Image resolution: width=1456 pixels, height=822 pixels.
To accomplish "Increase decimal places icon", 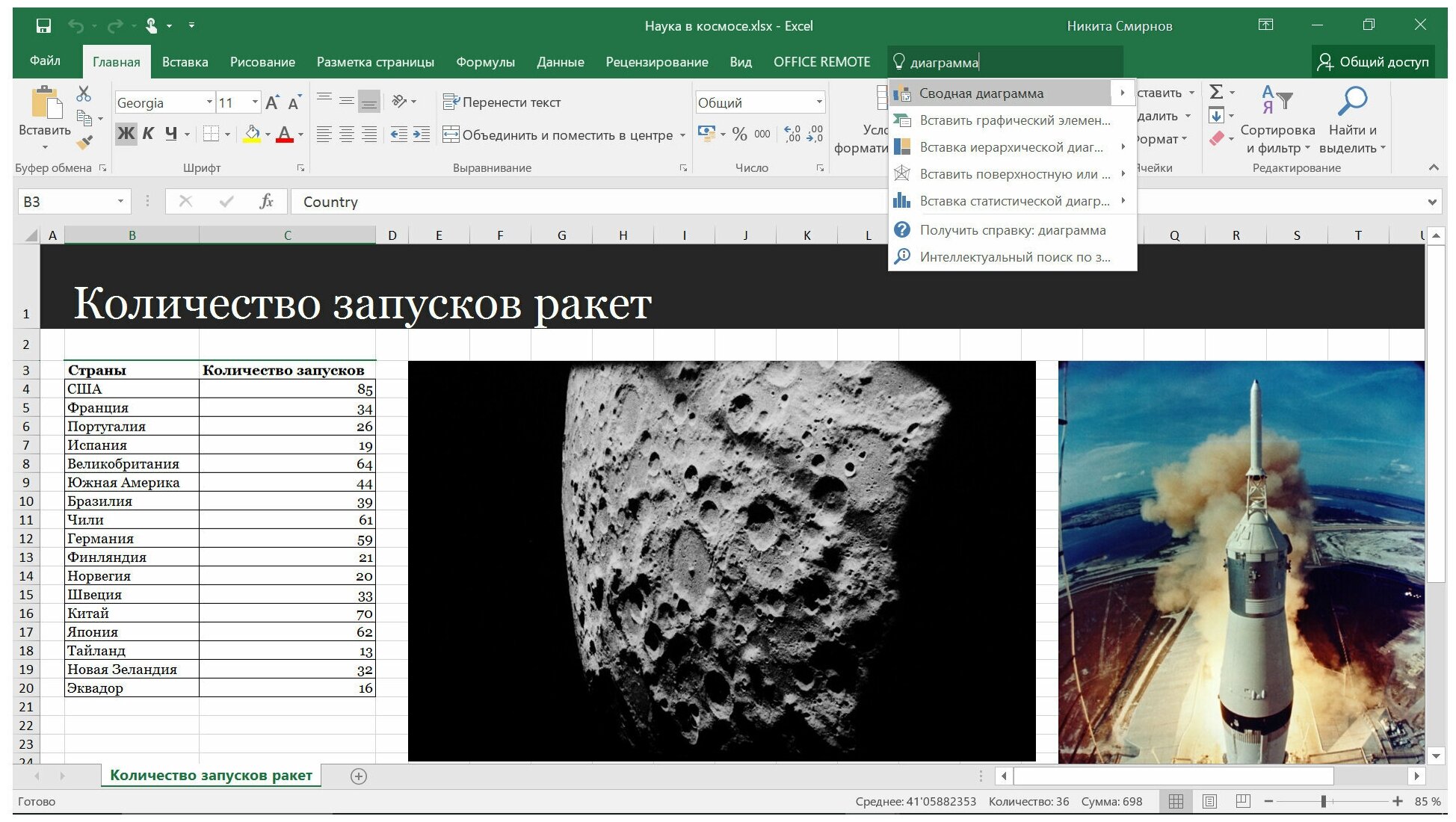I will [x=793, y=134].
